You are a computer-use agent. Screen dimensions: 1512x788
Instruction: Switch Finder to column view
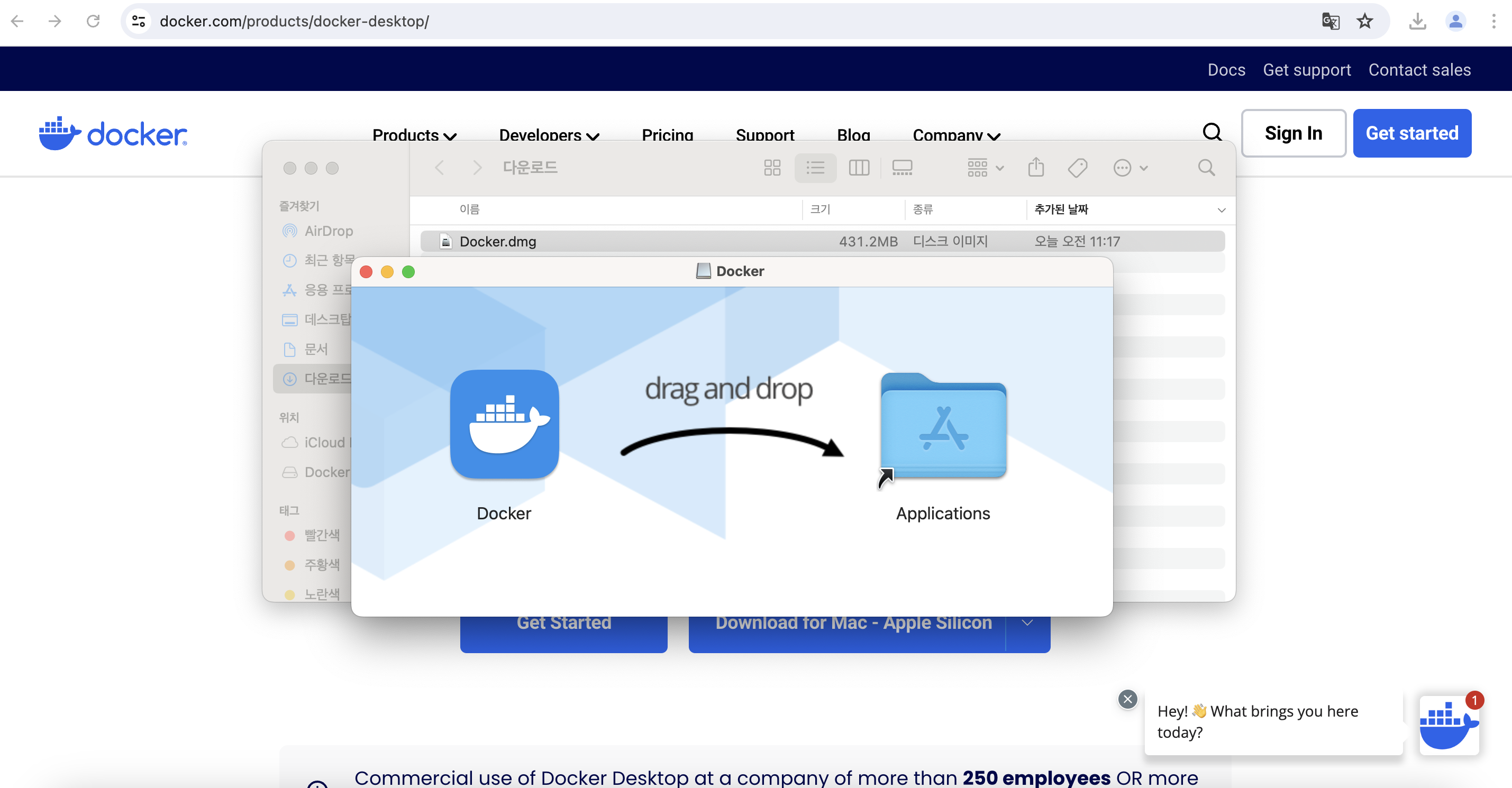point(859,168)
